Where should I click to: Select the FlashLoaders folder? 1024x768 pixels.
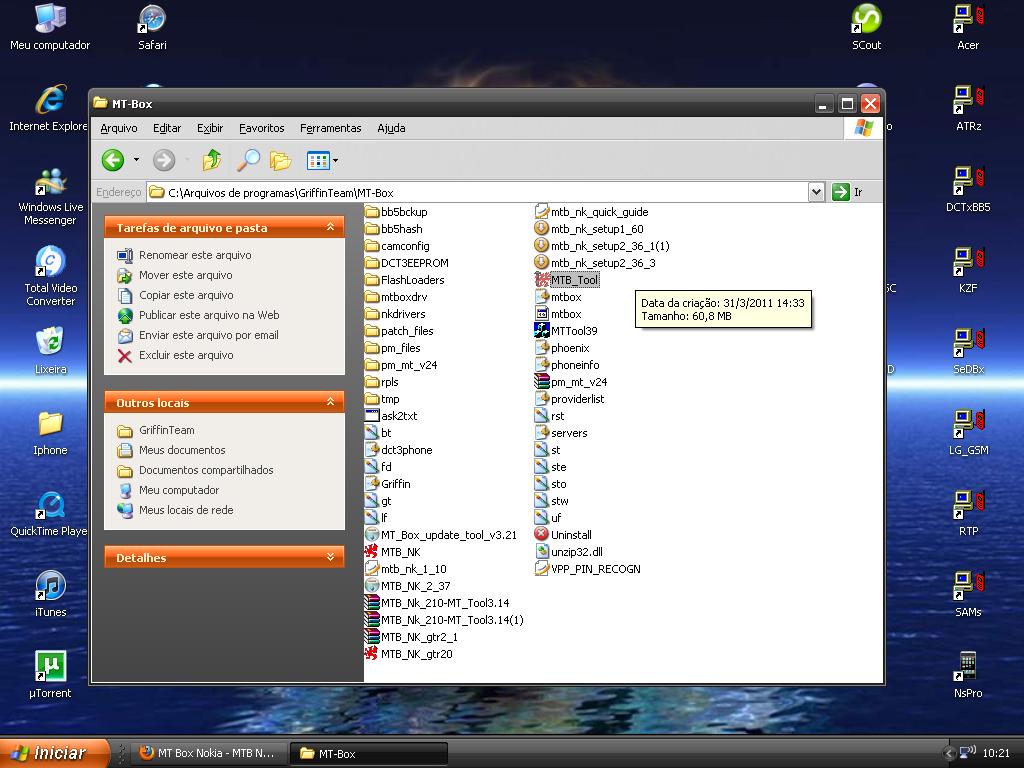coord(404,280)
